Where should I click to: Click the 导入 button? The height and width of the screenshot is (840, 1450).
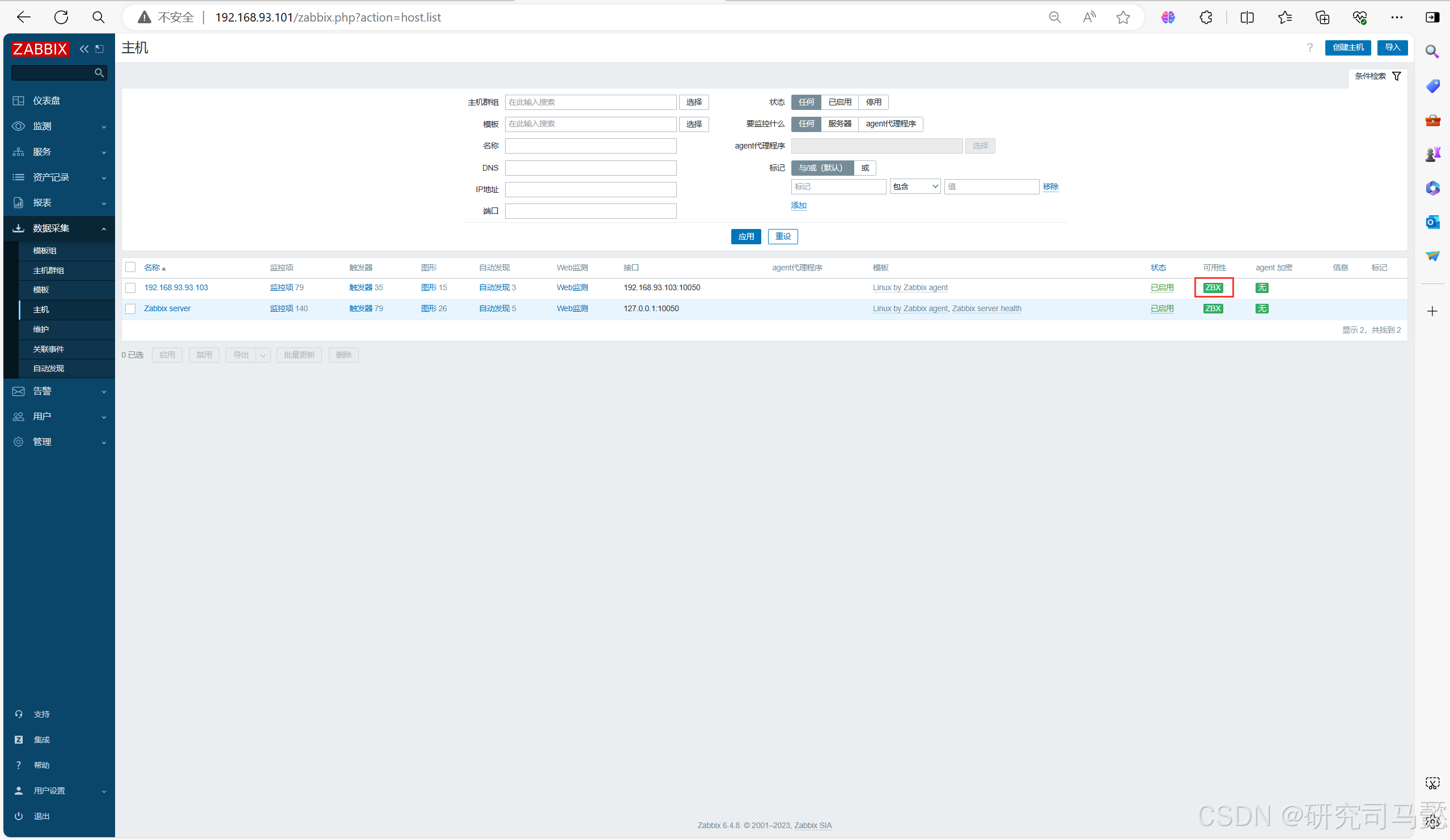[x=1392, y=48]
